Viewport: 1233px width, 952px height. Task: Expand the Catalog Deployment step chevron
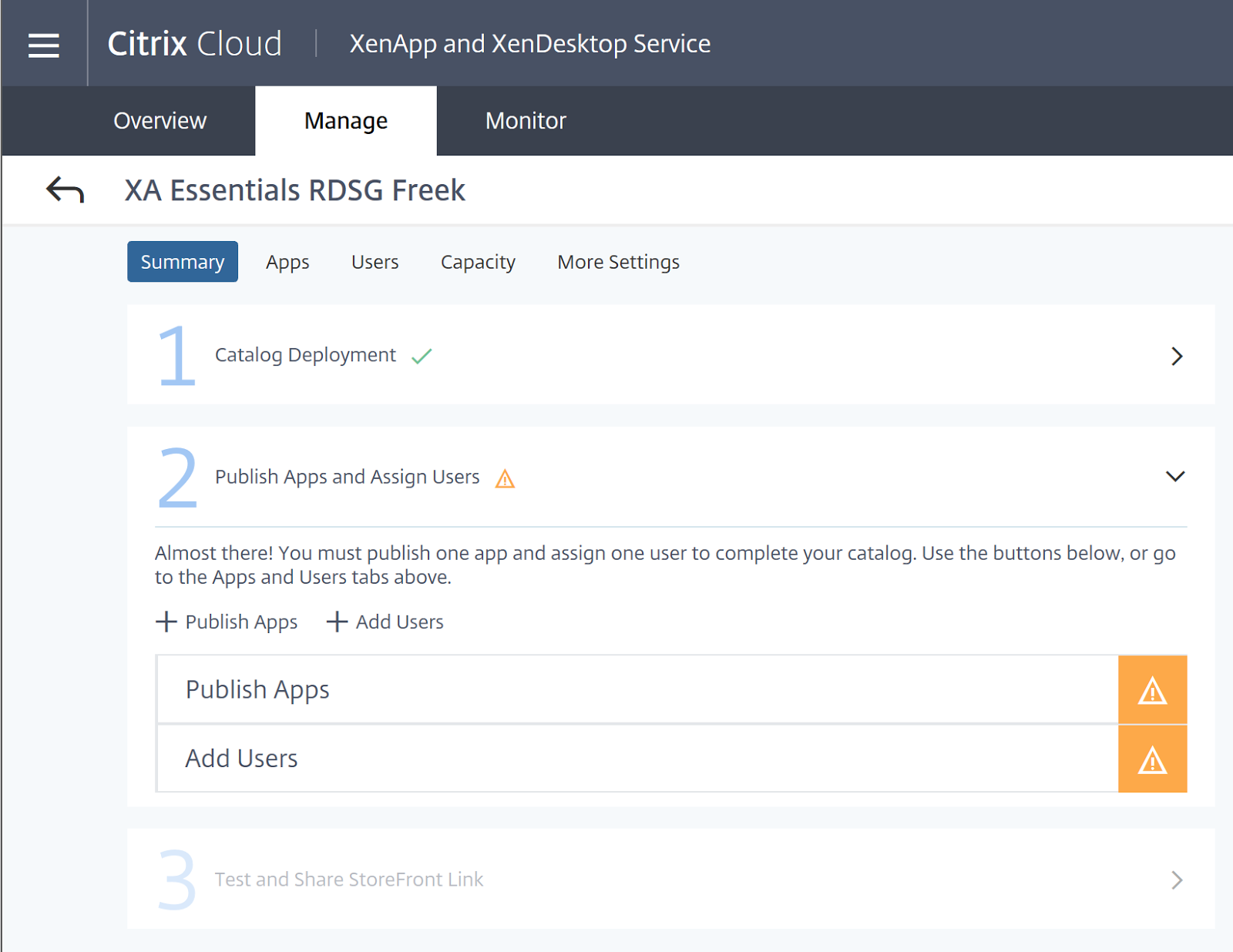(1176, 356)
